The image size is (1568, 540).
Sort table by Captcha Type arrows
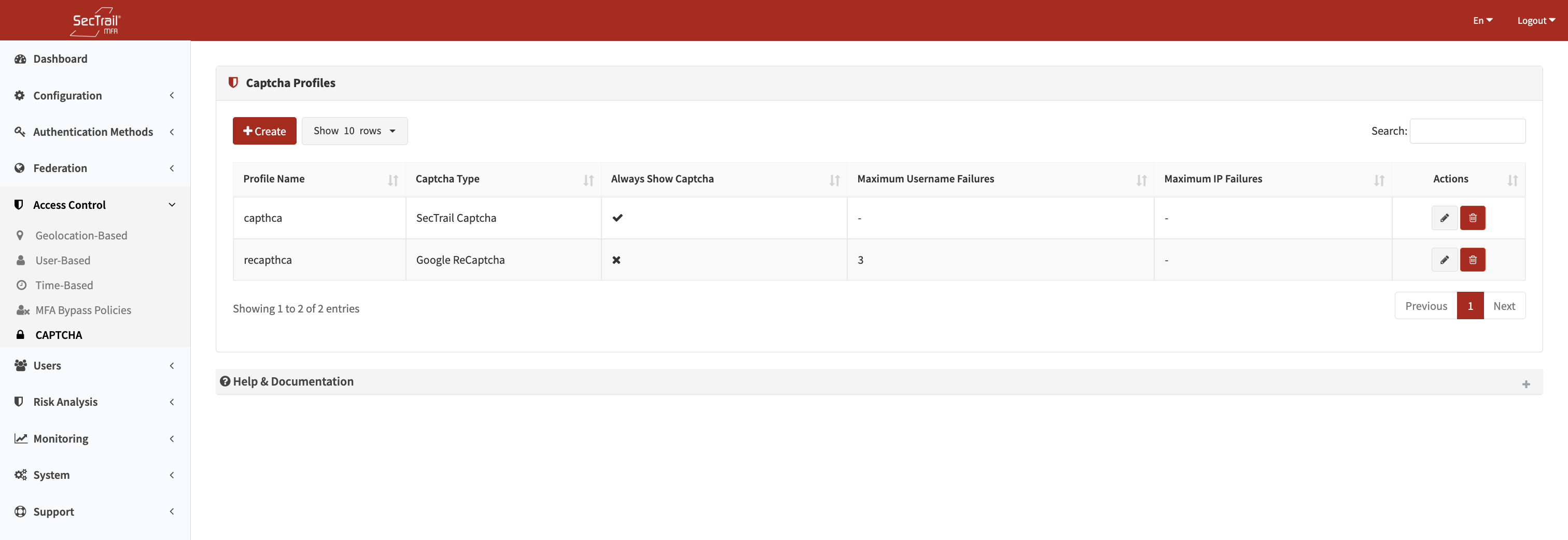[588, 180]
